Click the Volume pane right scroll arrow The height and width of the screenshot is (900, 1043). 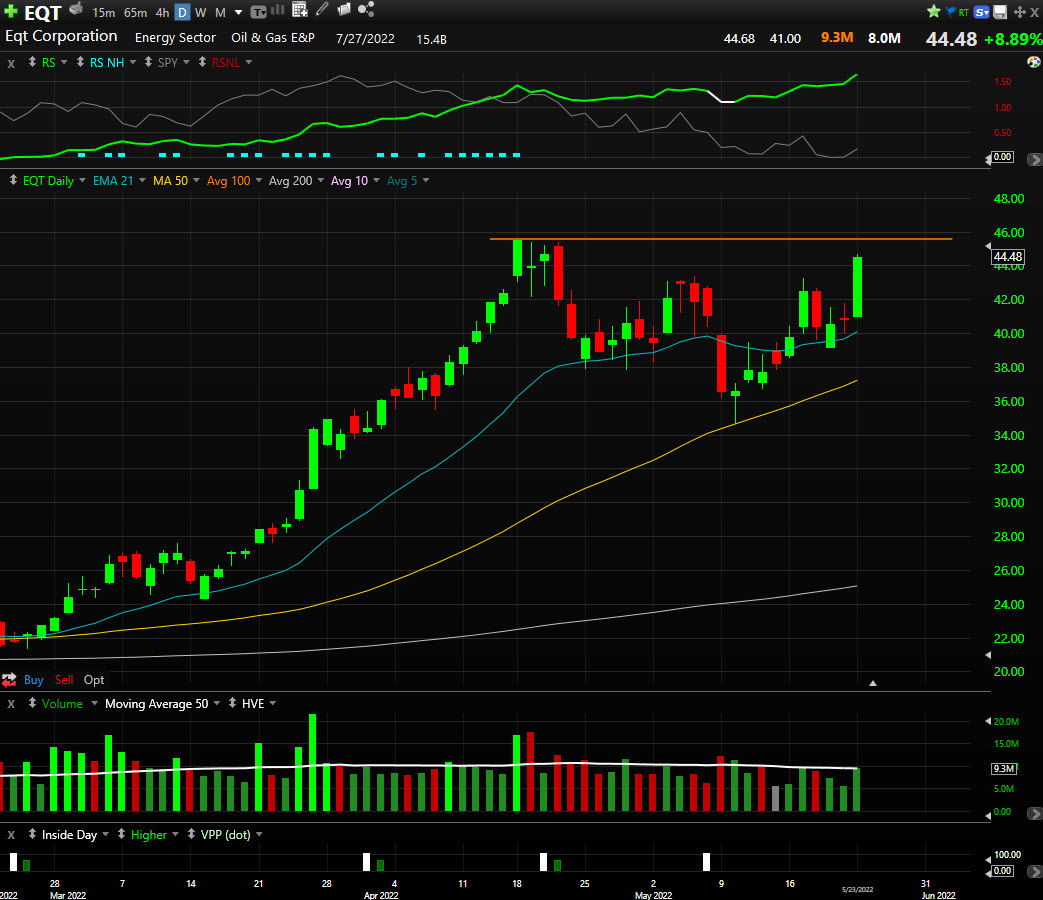tap(1034, 814)
